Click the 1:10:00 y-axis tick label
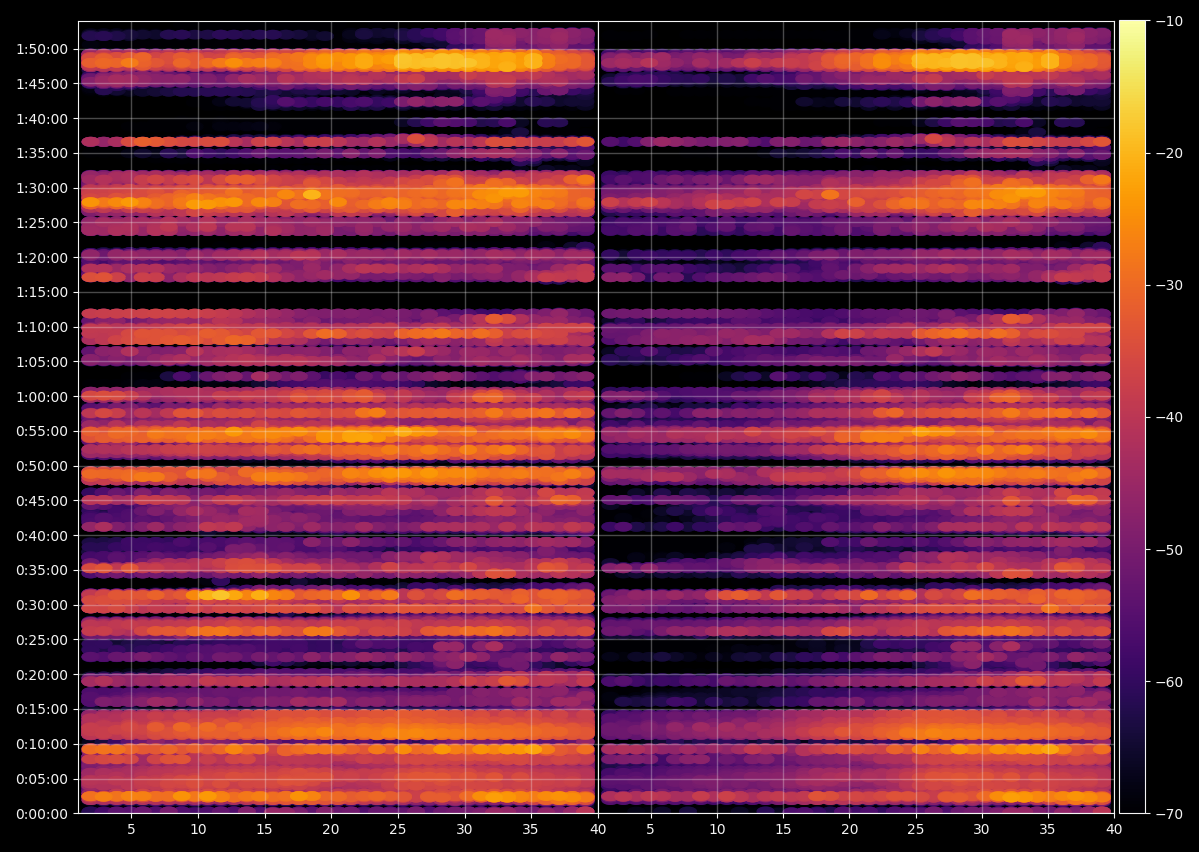Image resolution: width=1199 pixels, height=852 pixels. [42, 327]
